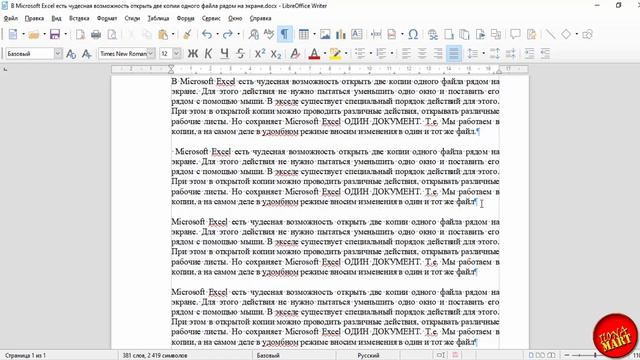This screenshot has height=360, width=640.
Task: Expand the font color dropdown arrow
Action: [x=325, y=53]
